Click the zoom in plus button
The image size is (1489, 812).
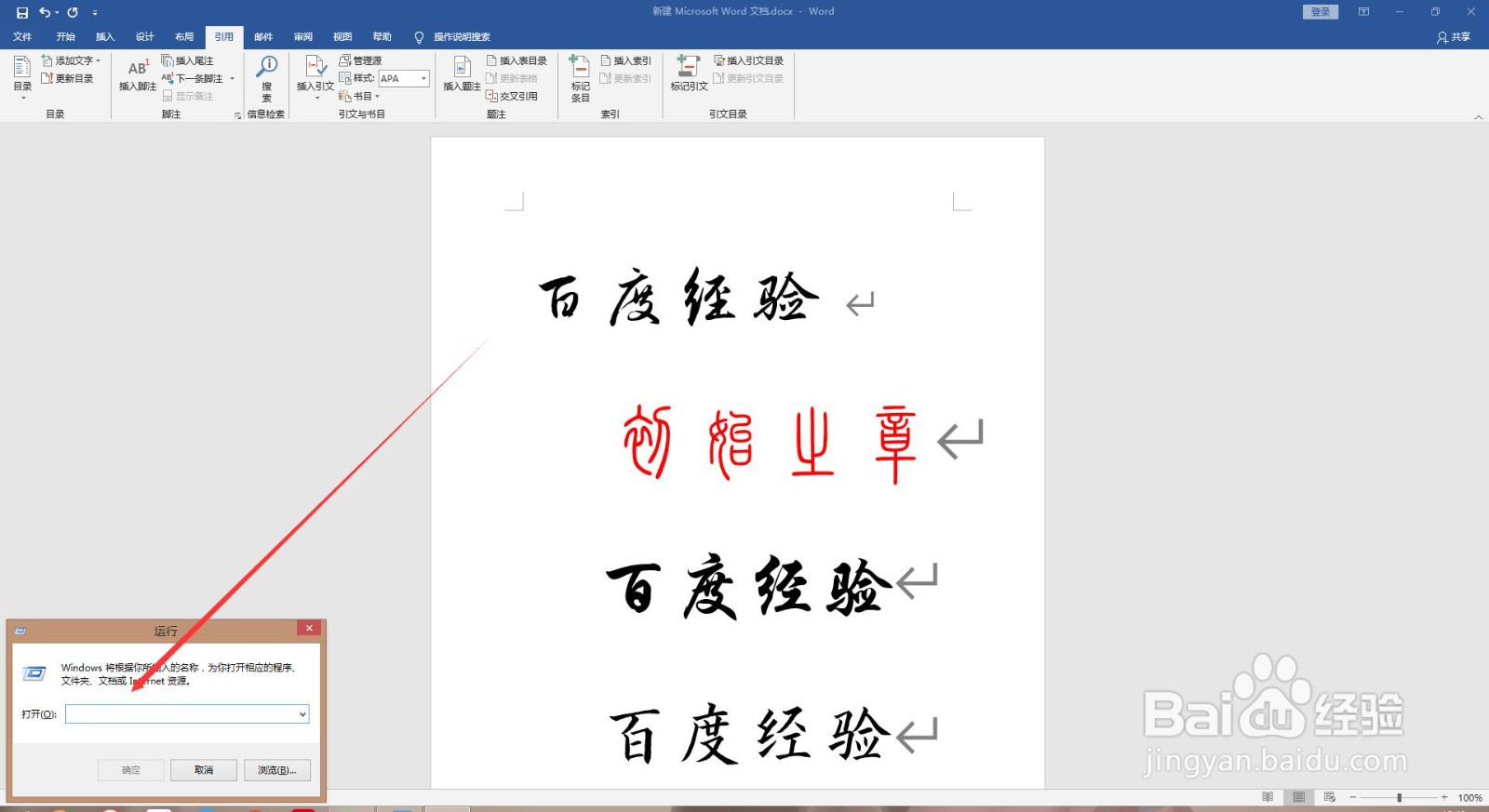coord(1444,797)
